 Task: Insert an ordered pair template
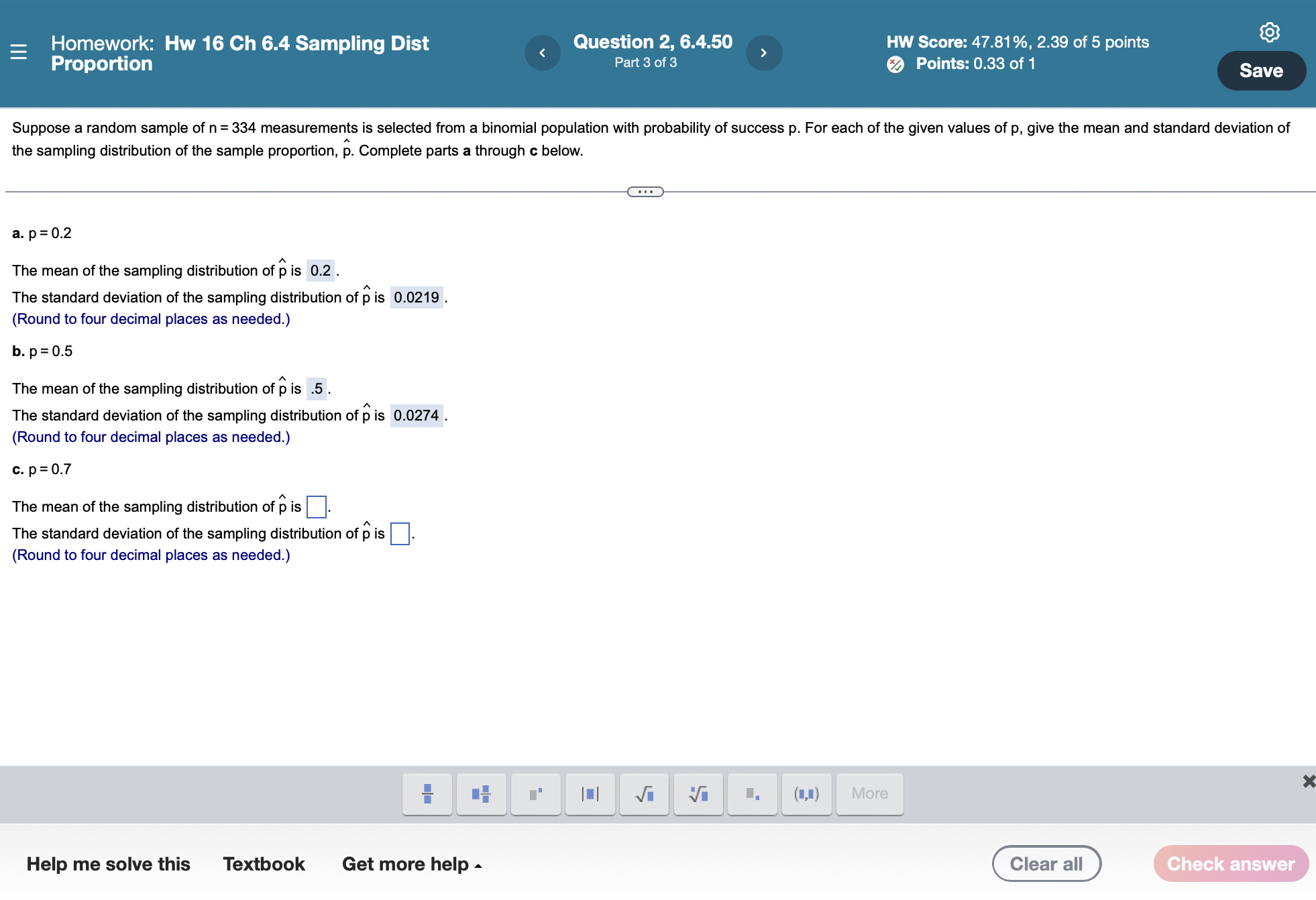[x=807, y=794]
